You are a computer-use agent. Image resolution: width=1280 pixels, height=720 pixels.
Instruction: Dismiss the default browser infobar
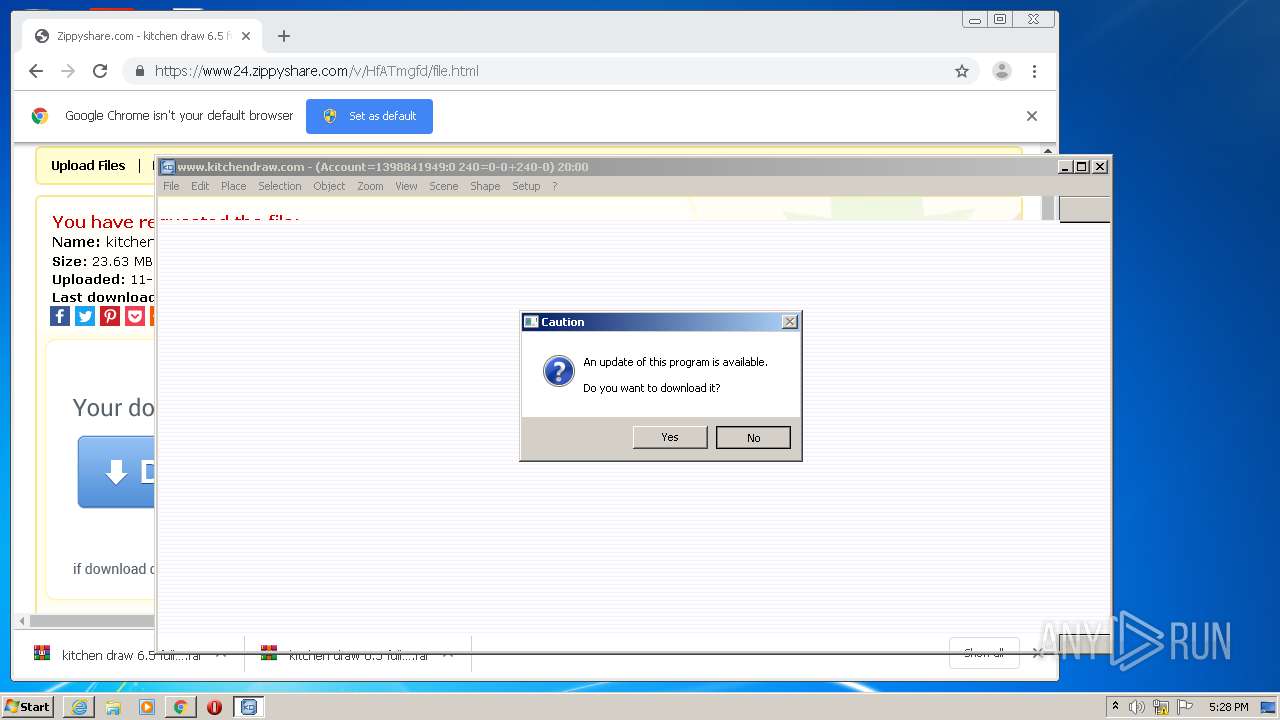click(x=1032, y=116)
